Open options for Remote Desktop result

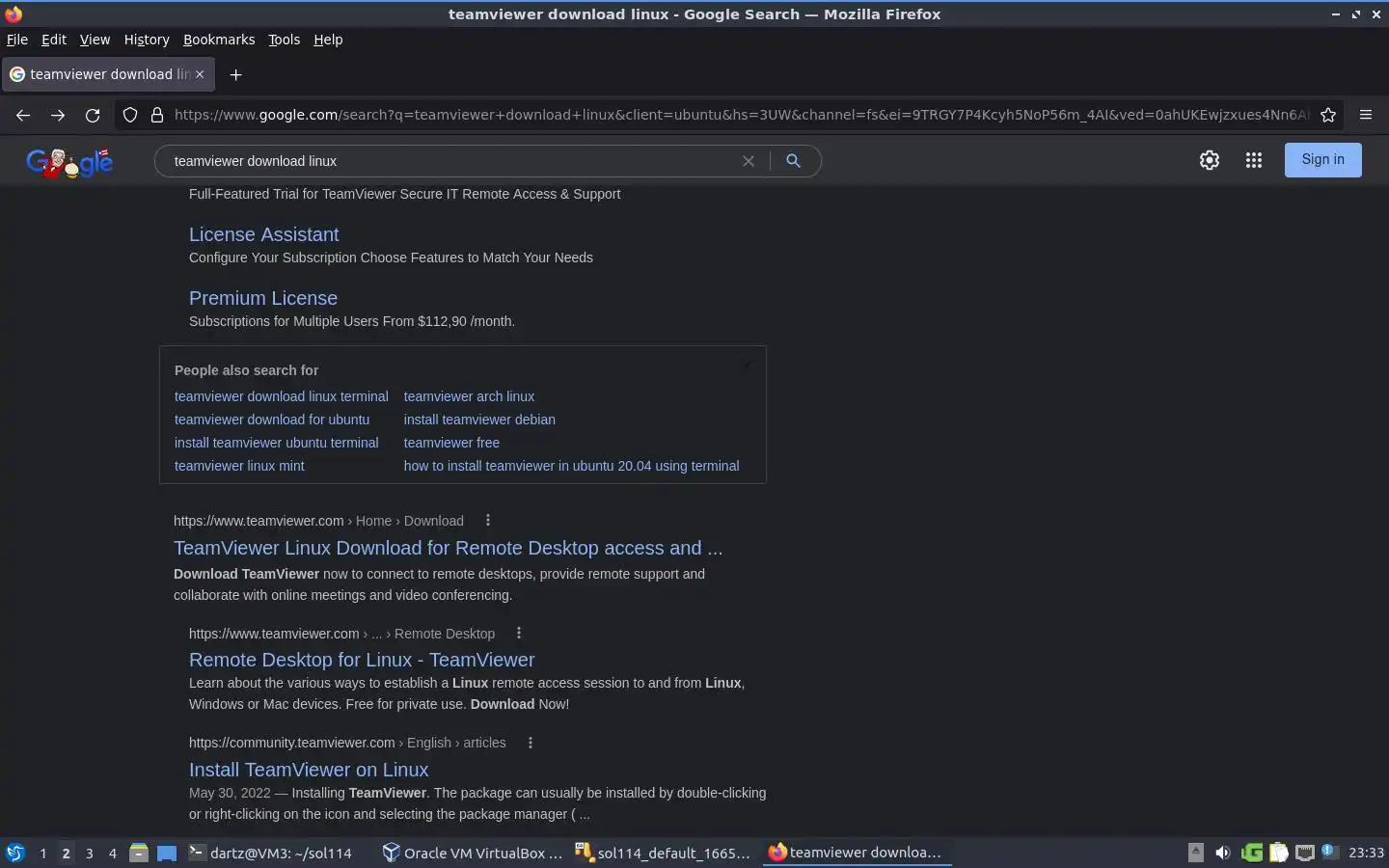(519, 633)
